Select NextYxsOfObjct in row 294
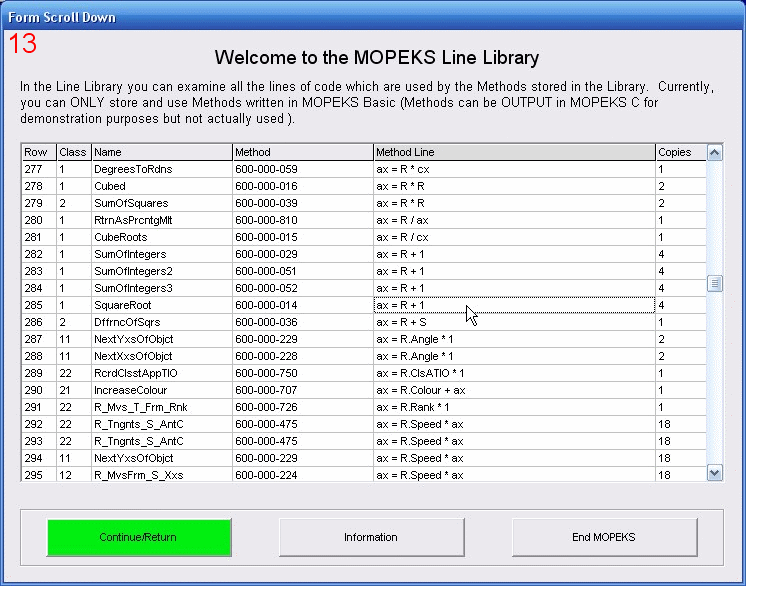Viewport: 776px width, 590px height. pyautogui.click(x=162, y=458)
